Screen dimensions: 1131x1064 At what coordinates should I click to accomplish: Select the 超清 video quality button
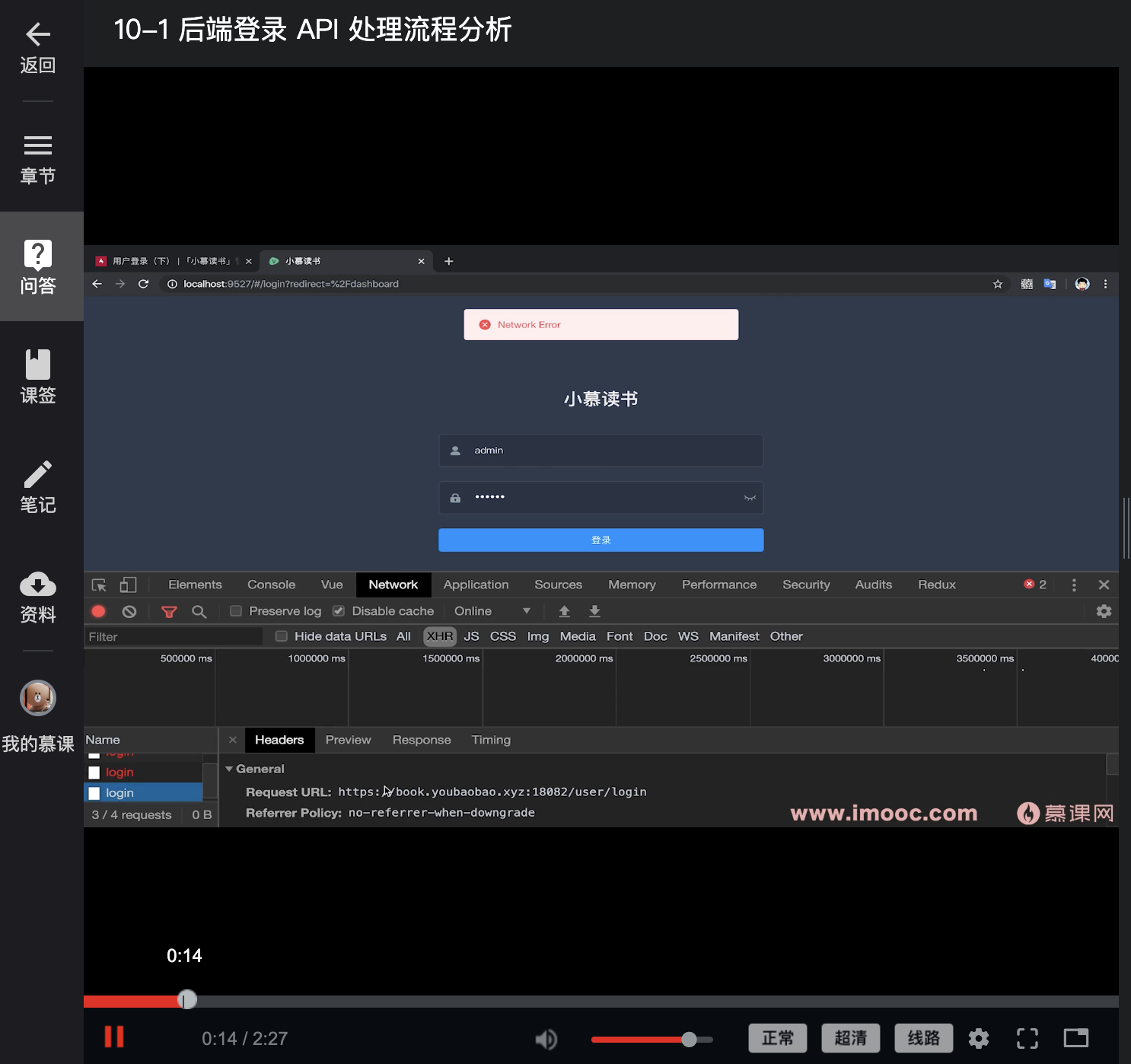(850, 1037)
